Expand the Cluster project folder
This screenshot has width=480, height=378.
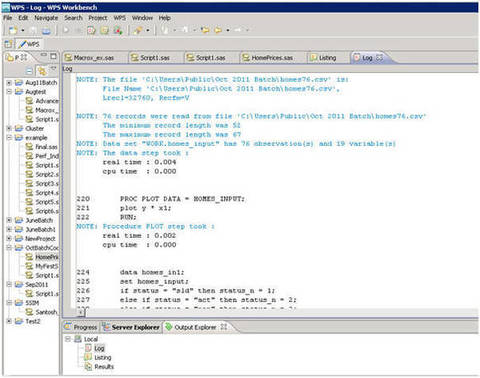[9, 128]
